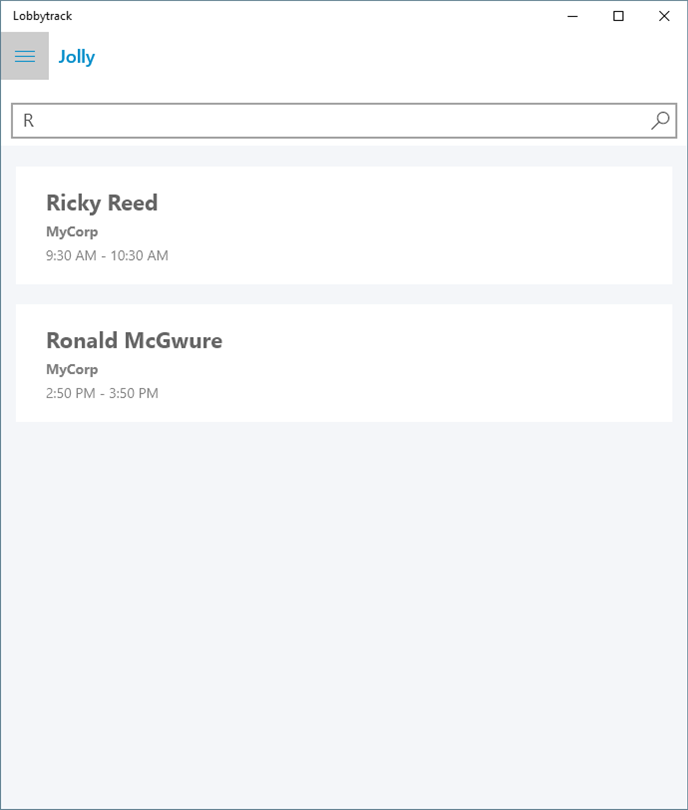This screenshot has height=810, width=688.
Task: Click the 9:30 AM - 10:30 AM time
Action: pyautogui.click(x=107, y=256)
